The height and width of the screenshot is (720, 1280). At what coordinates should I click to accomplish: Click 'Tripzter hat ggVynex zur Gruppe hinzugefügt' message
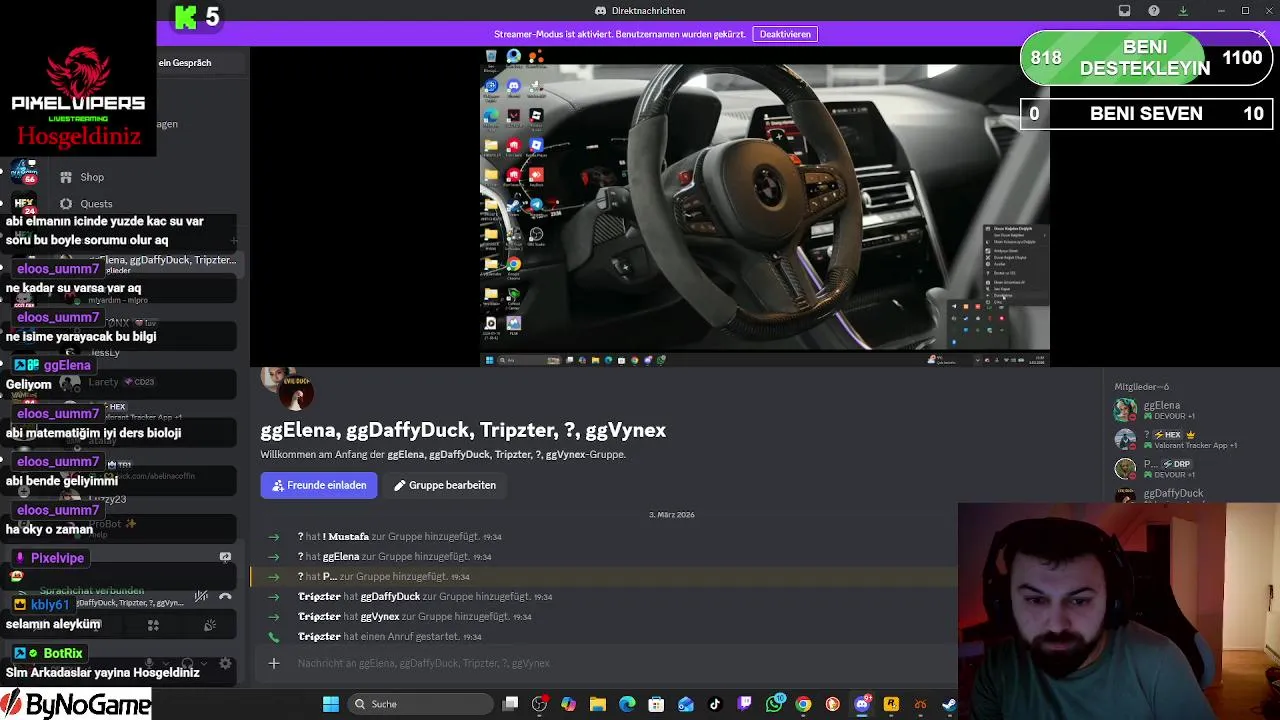tap(415, 616)
